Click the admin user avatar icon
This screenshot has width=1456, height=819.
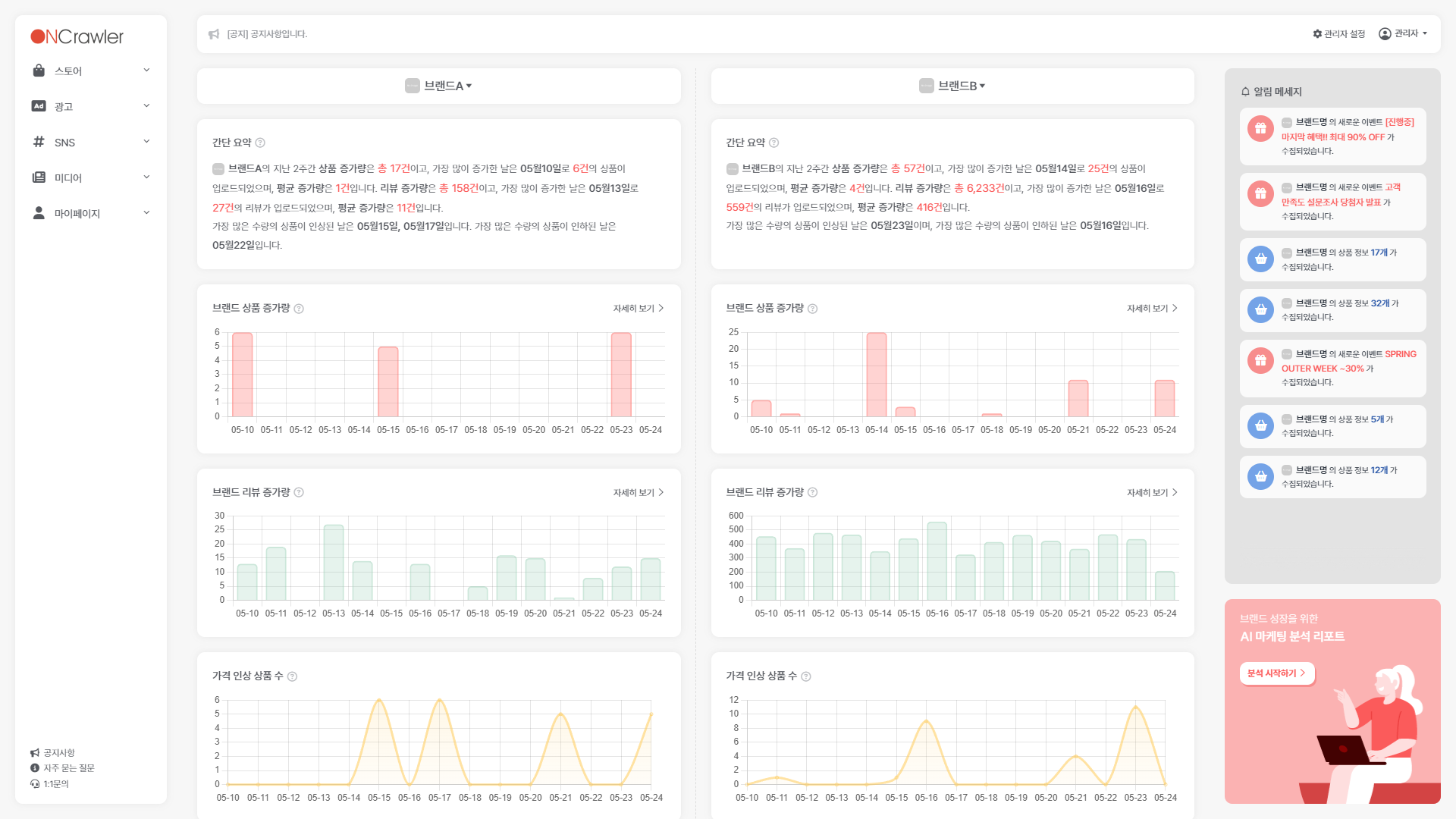(1385, 34)
